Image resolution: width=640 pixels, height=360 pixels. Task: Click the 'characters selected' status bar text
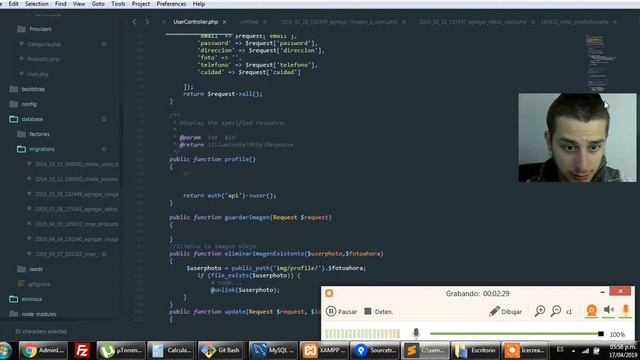pyautogui.click(x=41, y=331)
